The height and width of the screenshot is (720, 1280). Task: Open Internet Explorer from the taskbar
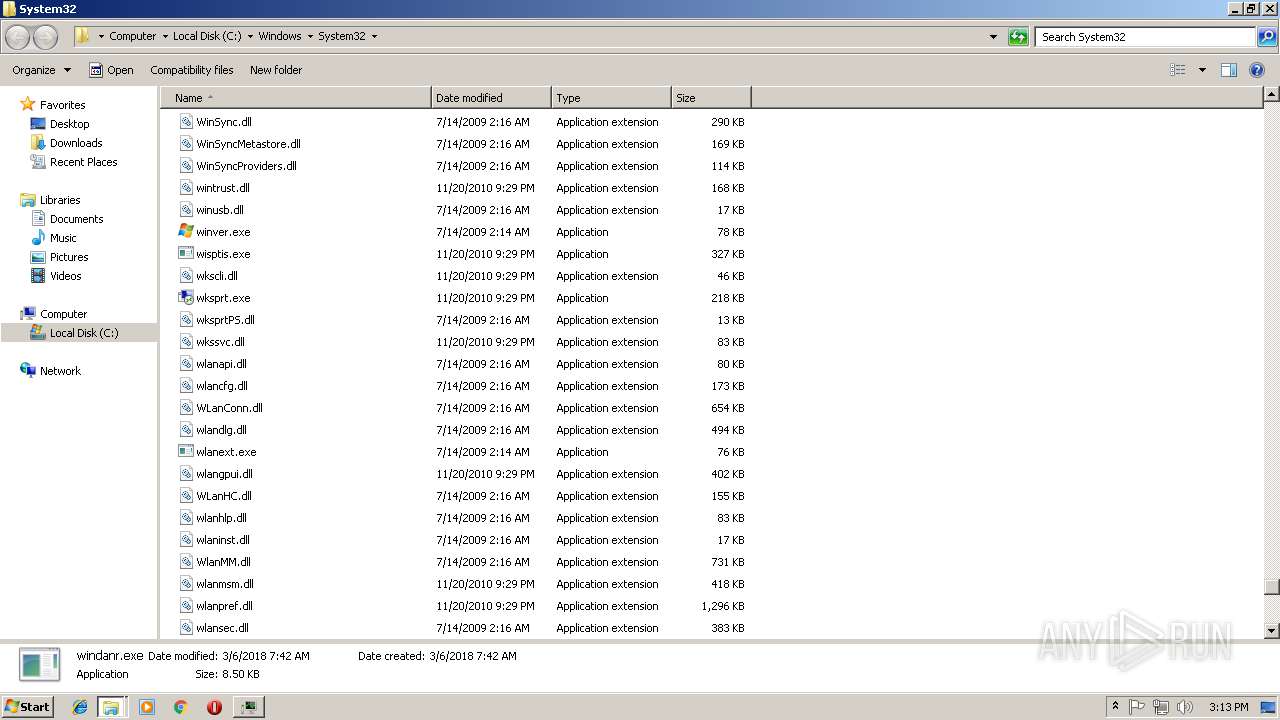pos(80,707)
